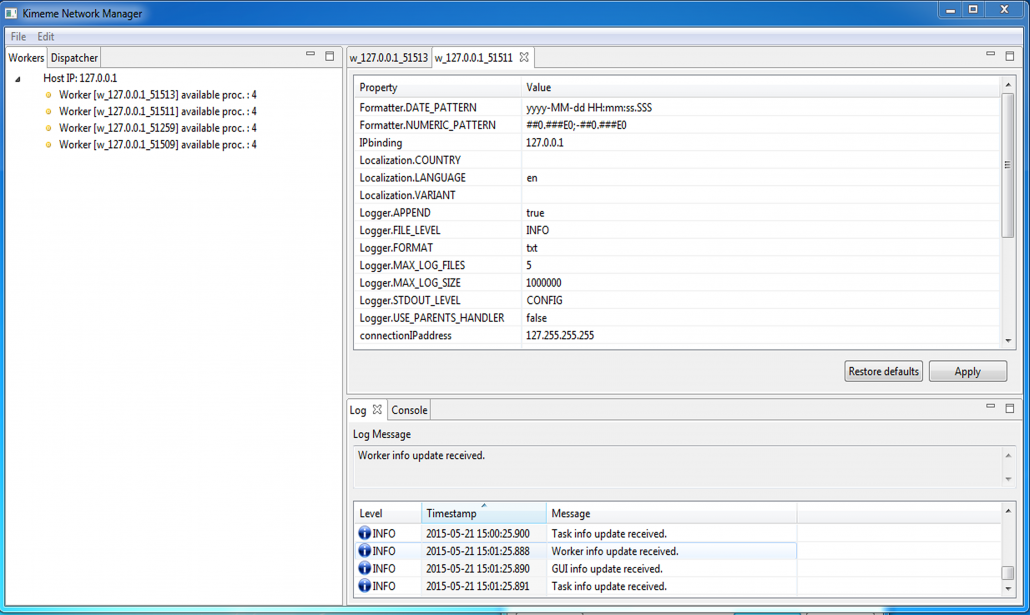The image size is (1030, 615).
Task: Switch to the Workers tab
Action: [26, 58]
